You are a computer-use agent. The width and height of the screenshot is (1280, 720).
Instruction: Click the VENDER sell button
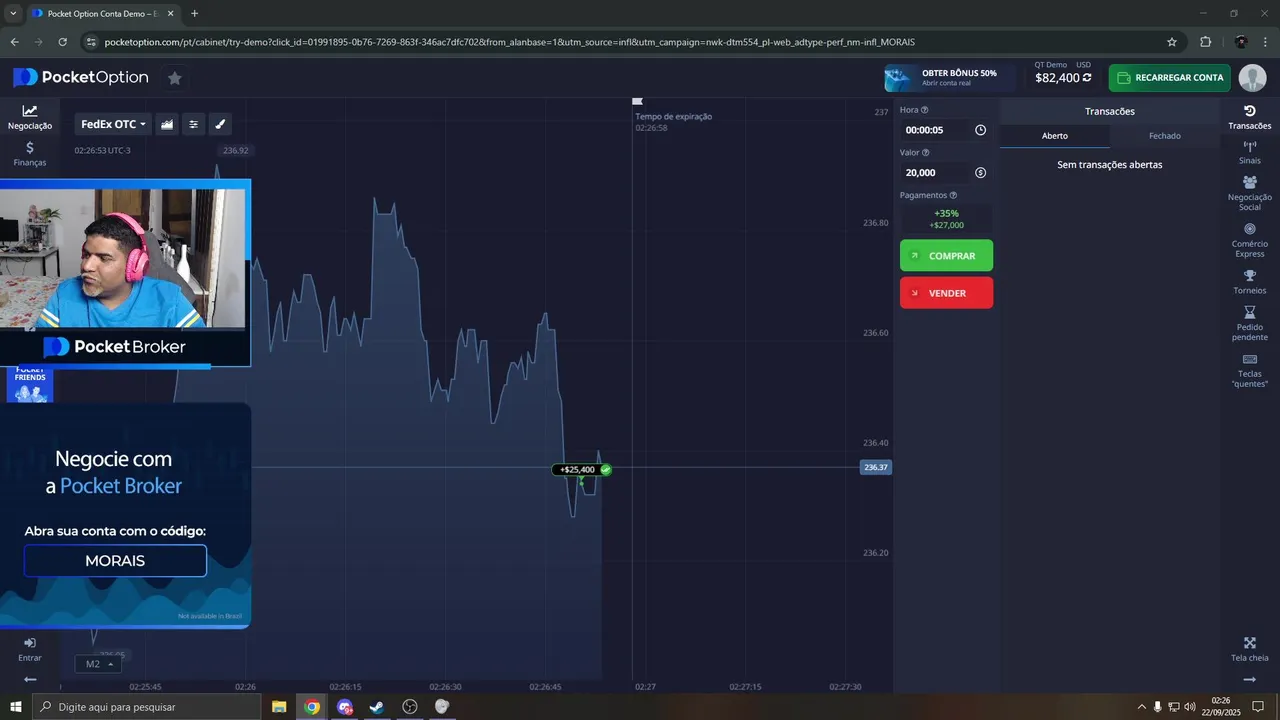[x=946, y=293]
